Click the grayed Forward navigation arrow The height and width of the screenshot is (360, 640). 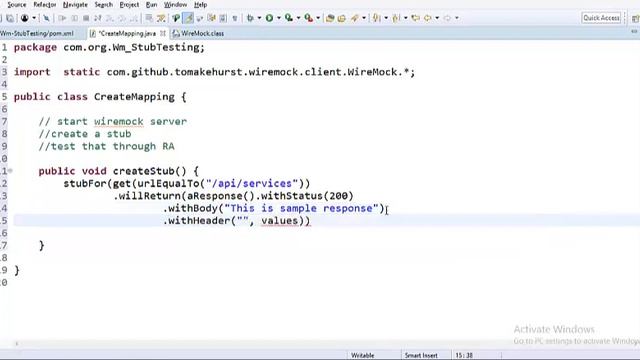click(x=447, y=18)
